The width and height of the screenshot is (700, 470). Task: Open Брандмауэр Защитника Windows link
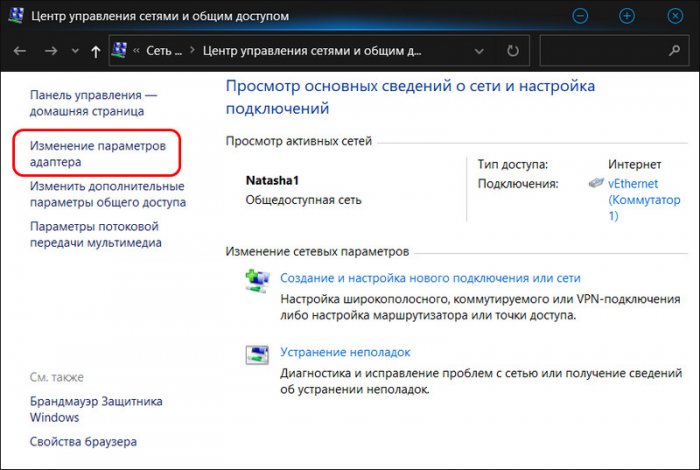(96, 409)
